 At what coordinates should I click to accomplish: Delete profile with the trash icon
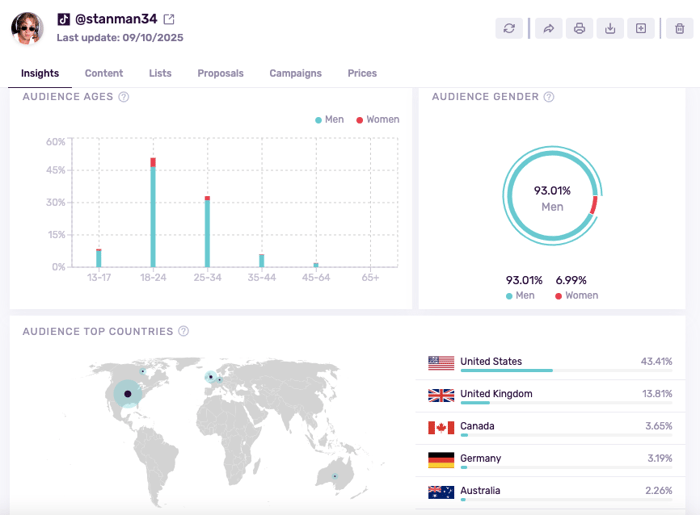tap(680, 28)
